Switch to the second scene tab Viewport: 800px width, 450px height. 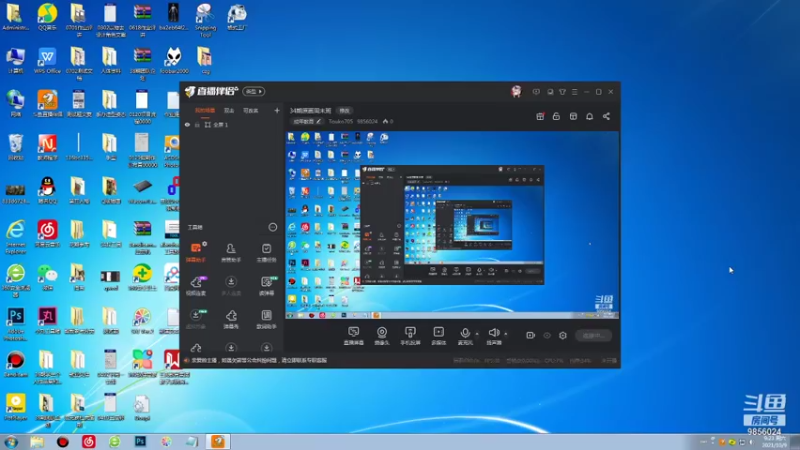click(229, 111)
